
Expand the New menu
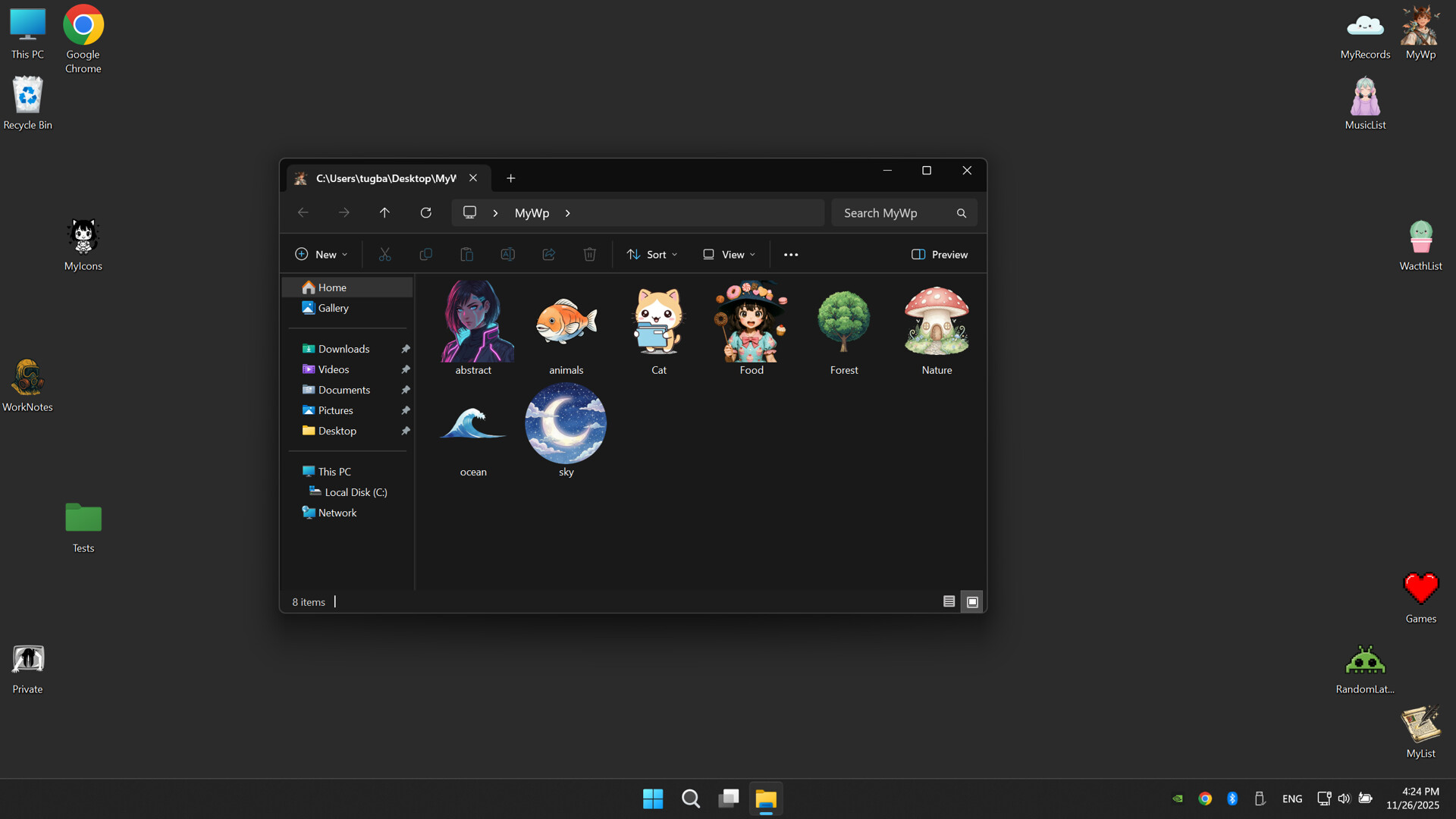click(x=321, y=254)
